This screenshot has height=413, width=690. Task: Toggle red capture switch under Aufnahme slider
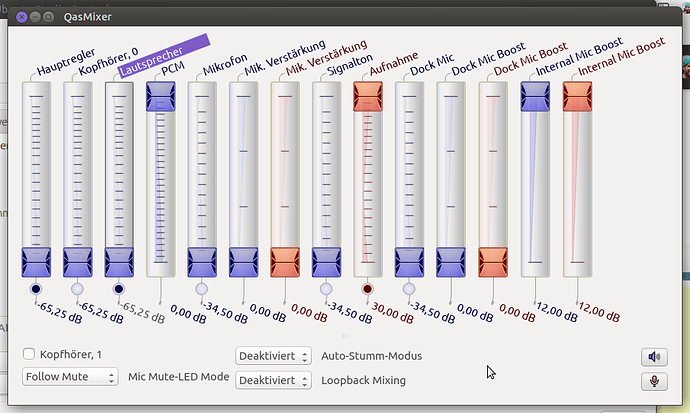pyautogui.click(x=367, y=289)
